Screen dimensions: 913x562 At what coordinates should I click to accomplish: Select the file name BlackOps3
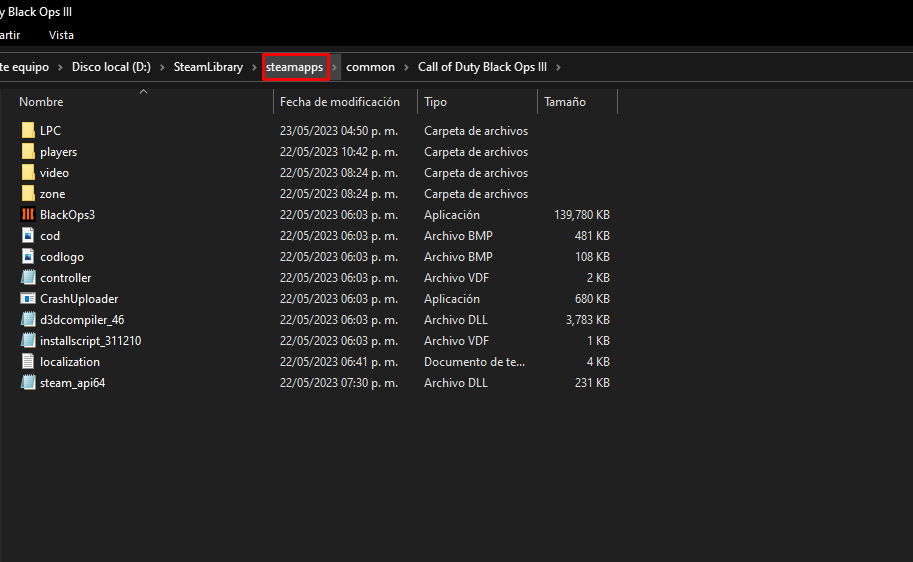tap(68, 215)
